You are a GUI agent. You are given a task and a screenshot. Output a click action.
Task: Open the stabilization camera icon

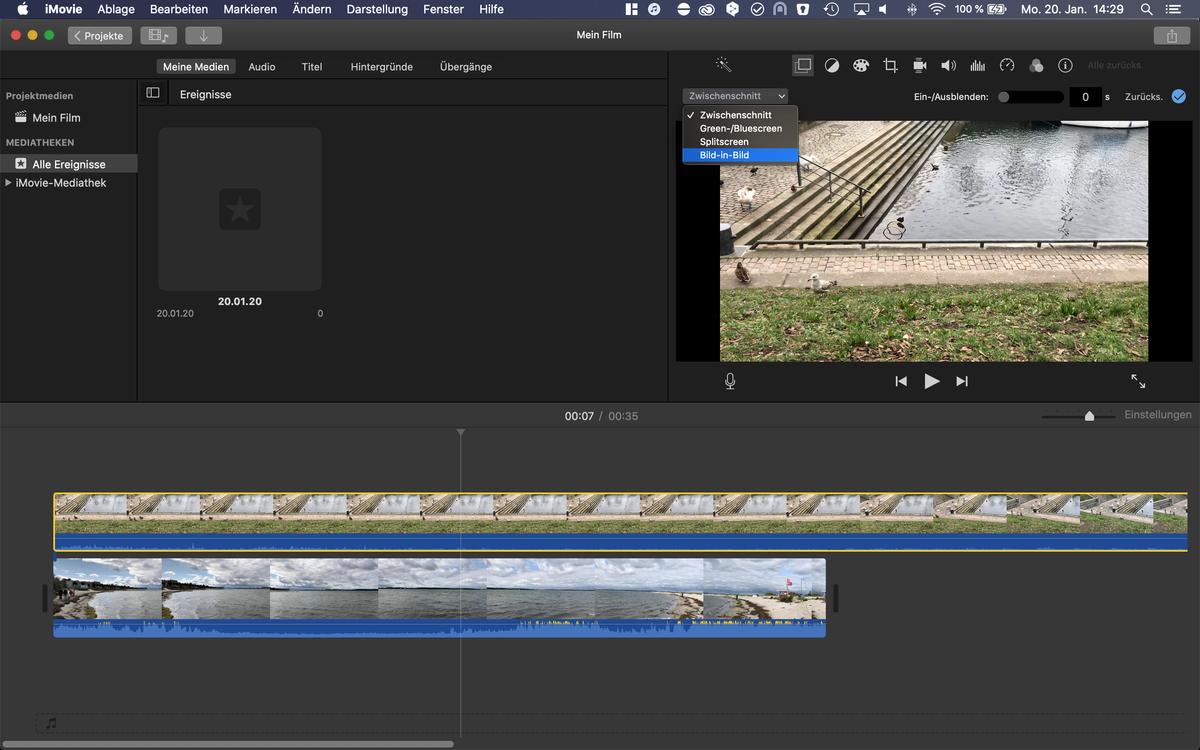tap(919, 65)
